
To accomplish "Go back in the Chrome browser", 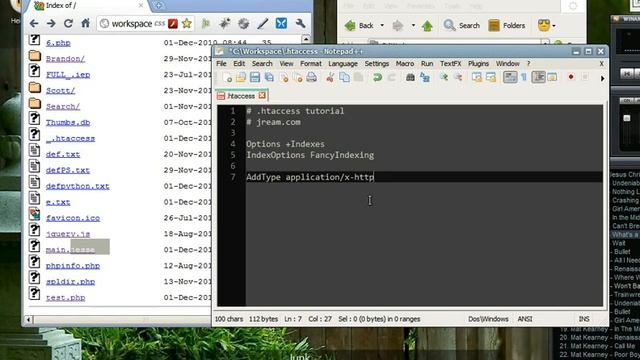I will pos(34,24).
